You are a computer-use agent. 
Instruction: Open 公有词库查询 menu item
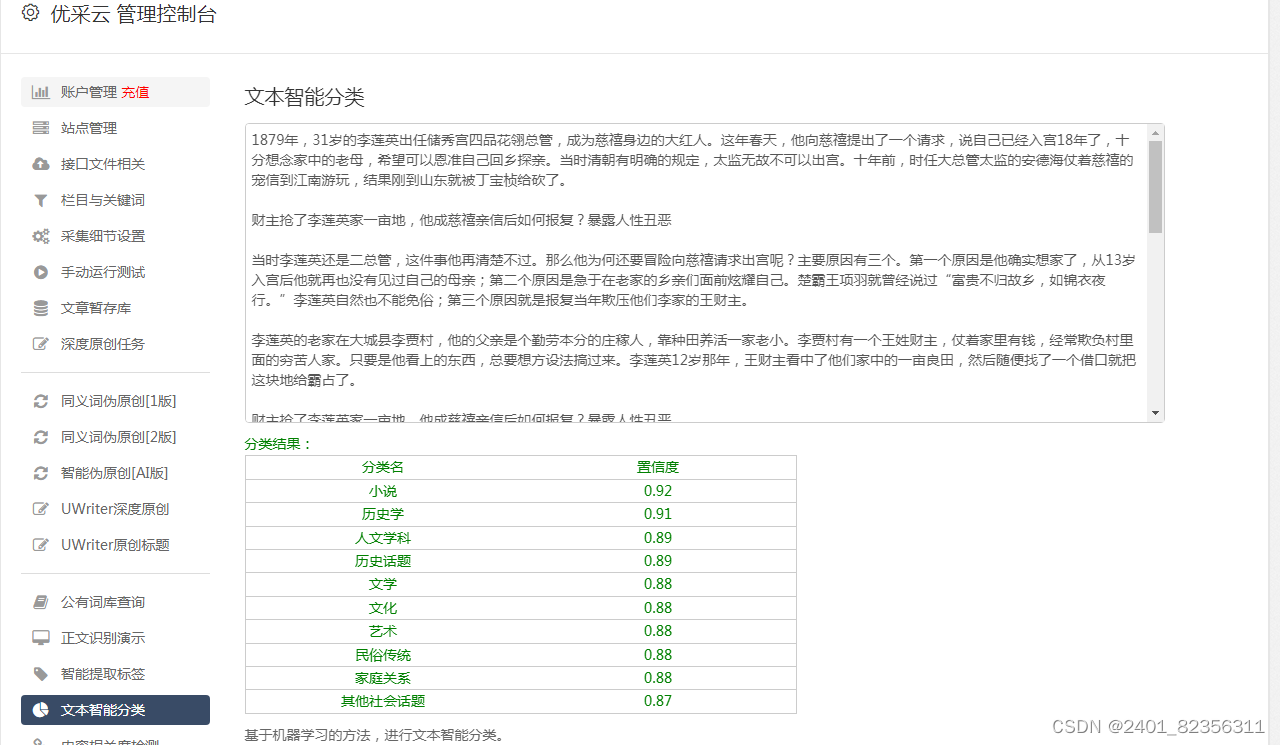click(115, 602)
